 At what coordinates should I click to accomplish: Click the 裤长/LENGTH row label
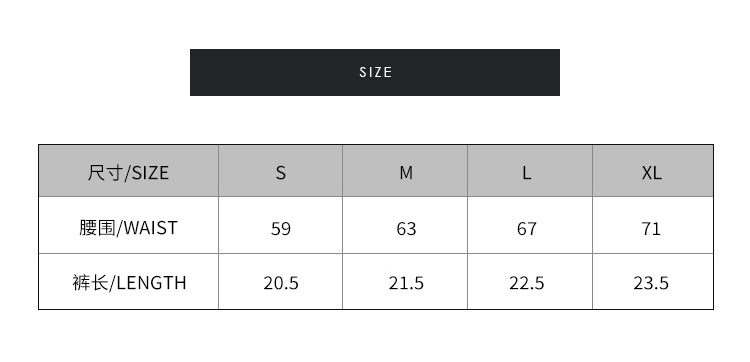click(x=129, y=283)
